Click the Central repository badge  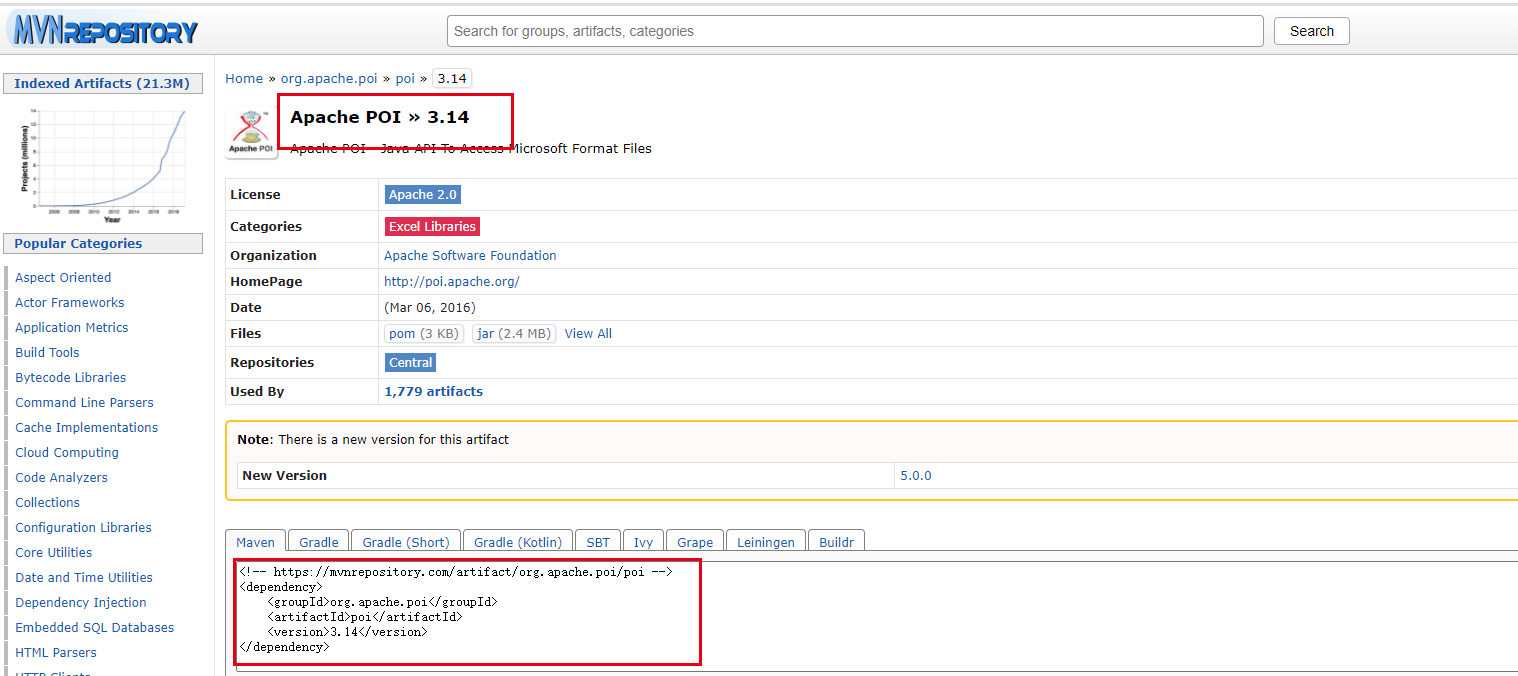pyautogui.click(x=411, y=363)
